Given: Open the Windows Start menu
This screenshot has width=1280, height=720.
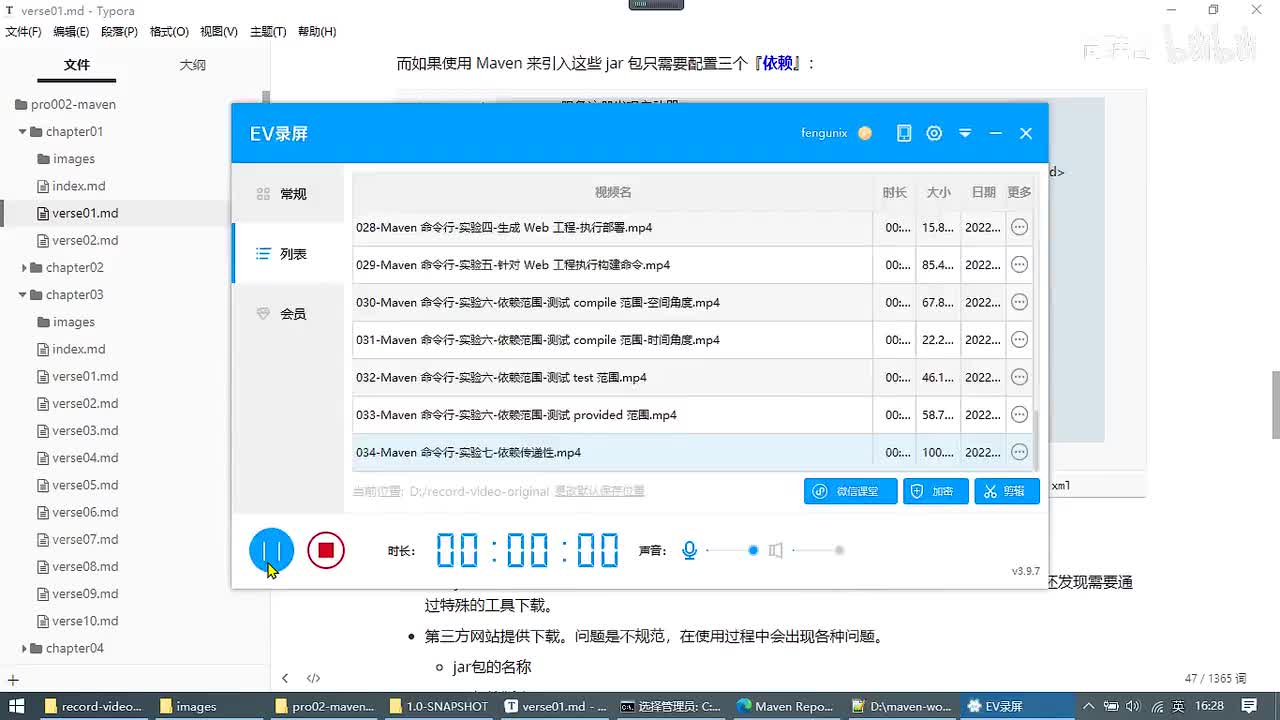Looking at the screenshot, I should click(x=16, y=706).
